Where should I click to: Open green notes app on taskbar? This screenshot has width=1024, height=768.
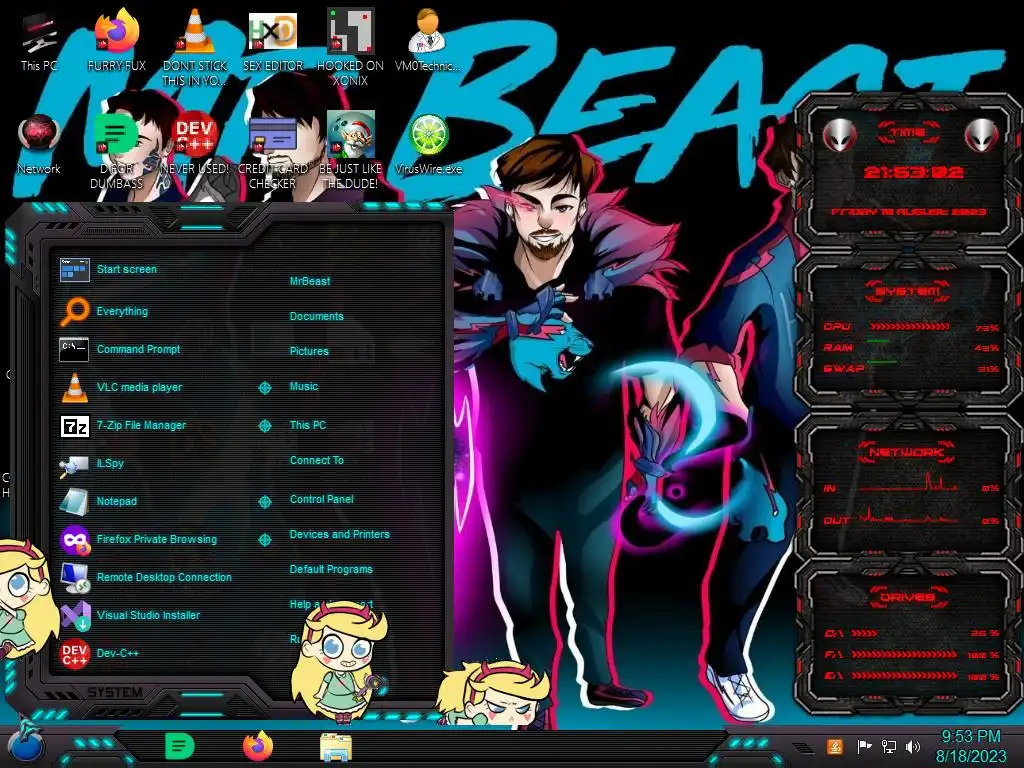[179, 746]
